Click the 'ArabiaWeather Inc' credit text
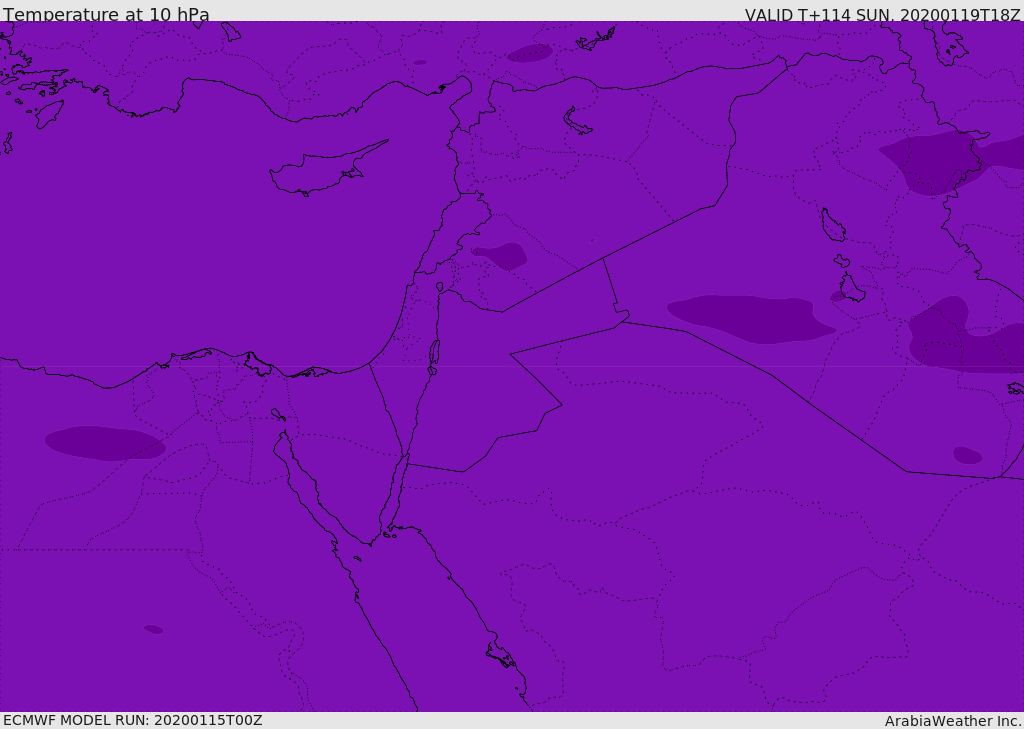1024x729 pixels. click(952, 721)
